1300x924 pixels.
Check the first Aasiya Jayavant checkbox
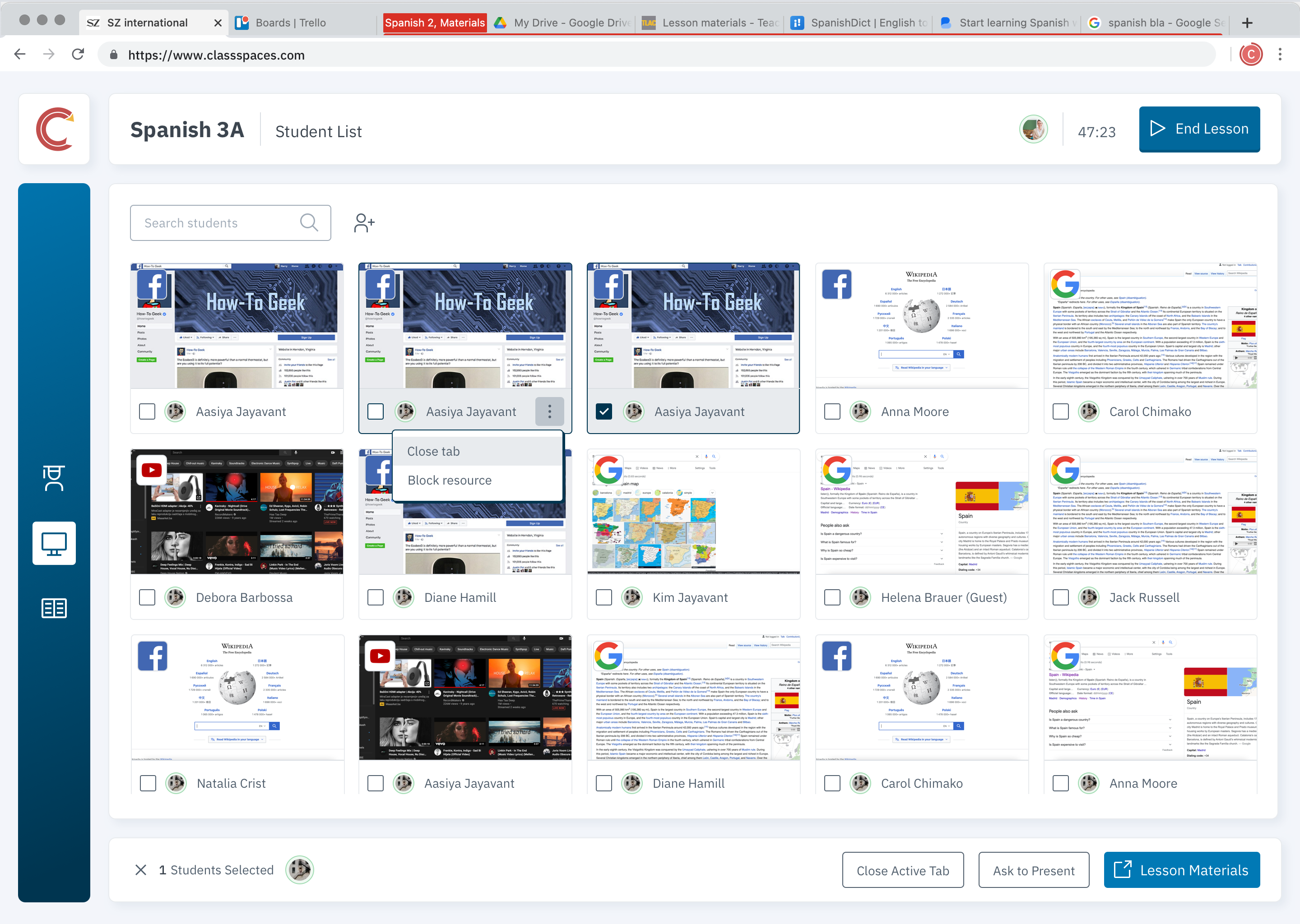[148, 411]
